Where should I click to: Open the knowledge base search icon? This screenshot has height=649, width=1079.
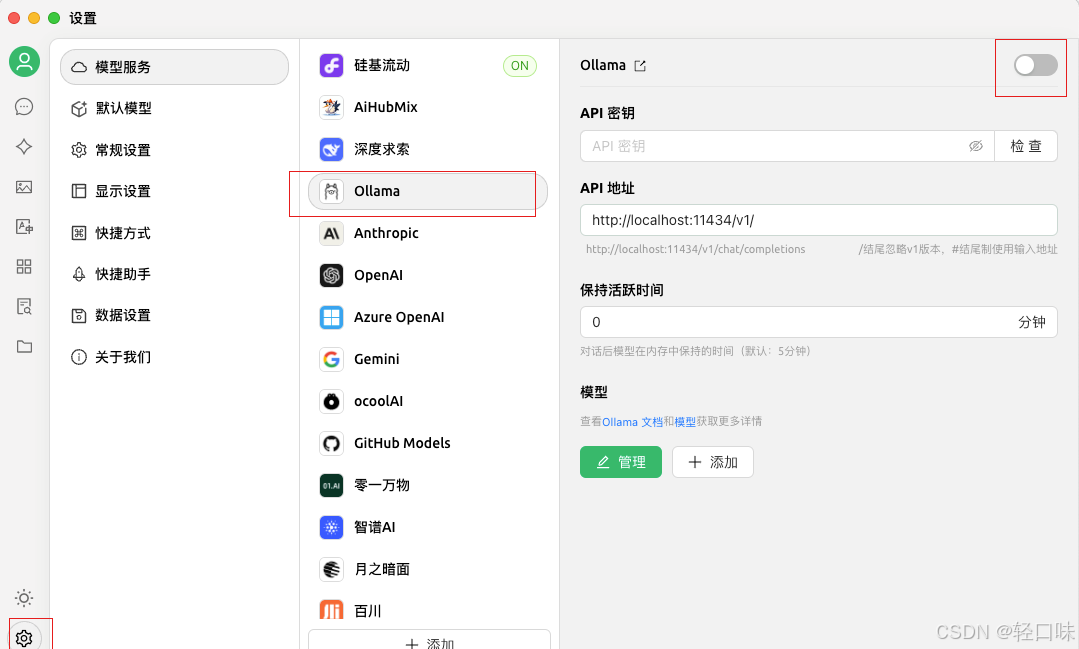(24, 306)
